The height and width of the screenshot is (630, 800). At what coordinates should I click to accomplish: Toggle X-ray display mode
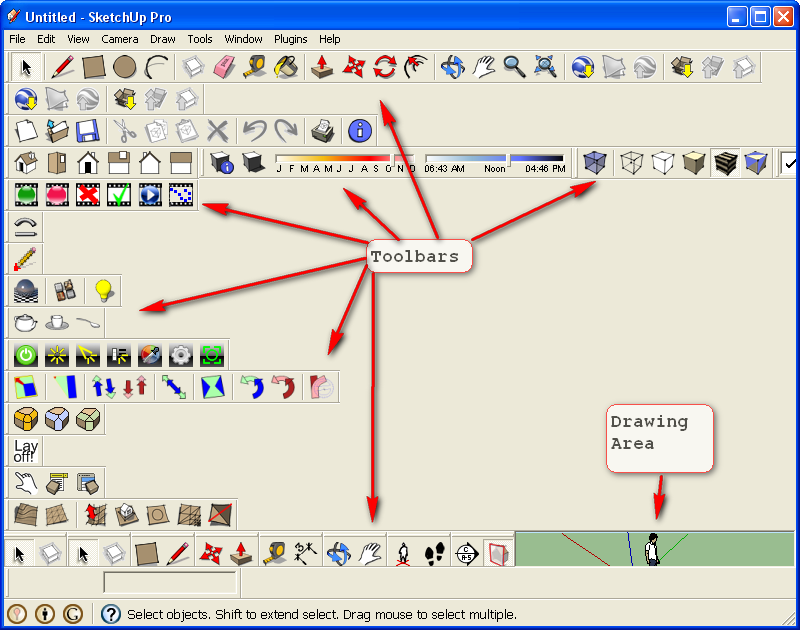pyautogui.click(x=595, y=162)
